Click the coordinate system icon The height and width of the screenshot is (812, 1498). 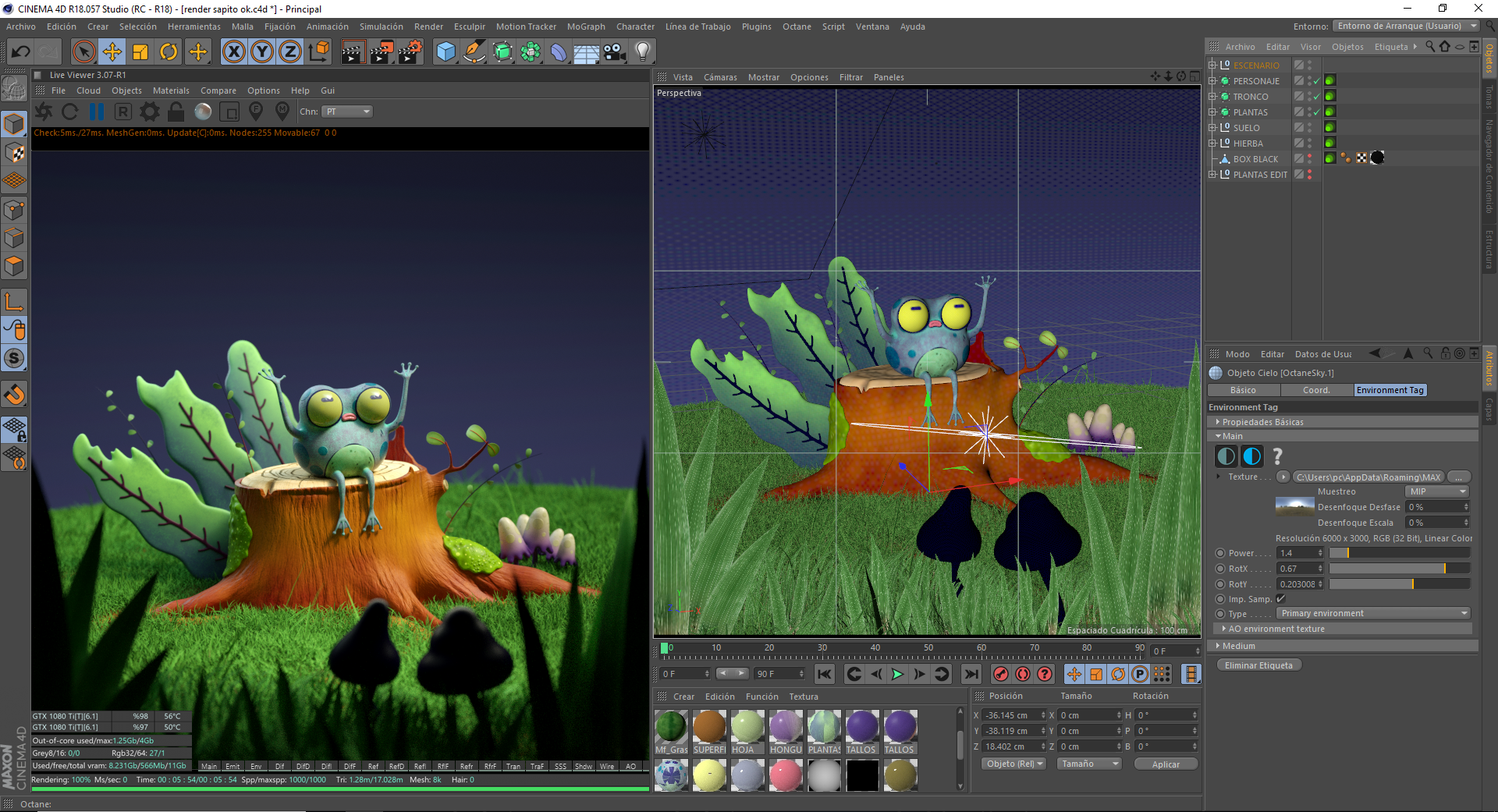(318, 52)
